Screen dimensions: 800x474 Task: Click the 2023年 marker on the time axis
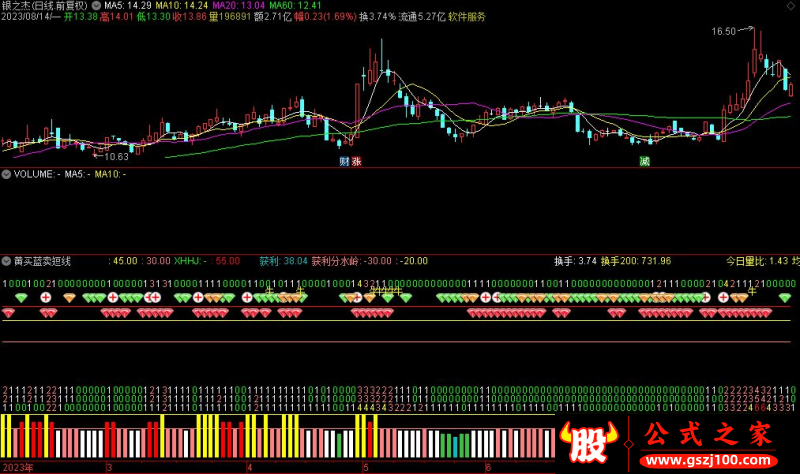[18, 467]
